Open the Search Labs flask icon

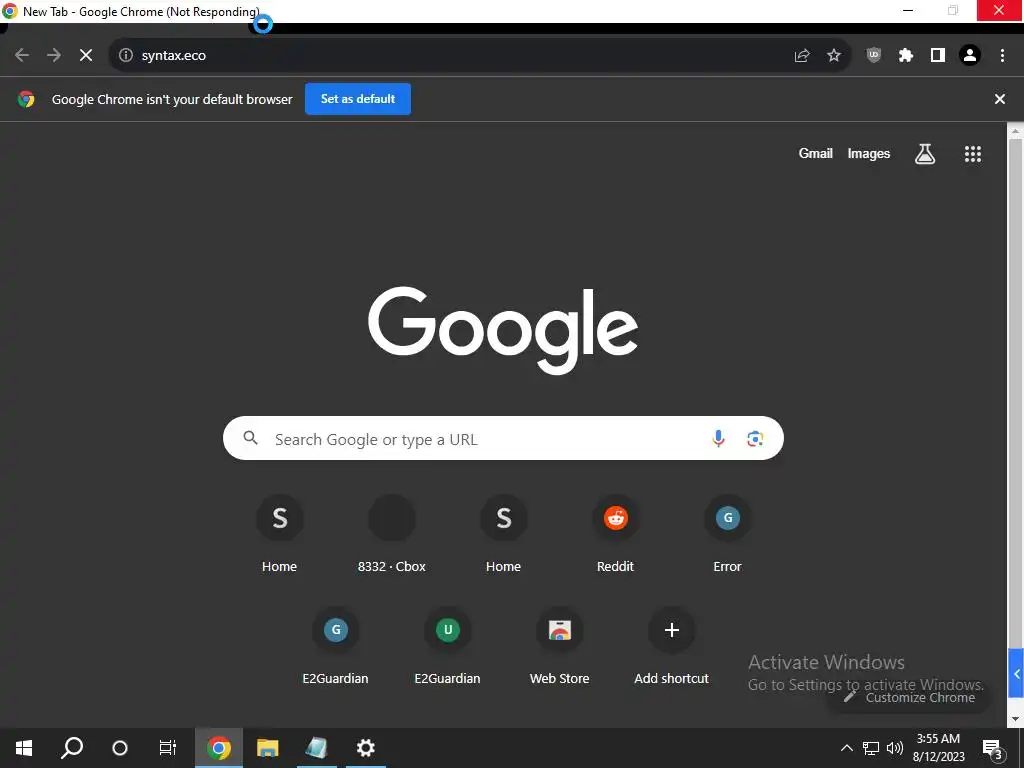[x=925, y=154]
